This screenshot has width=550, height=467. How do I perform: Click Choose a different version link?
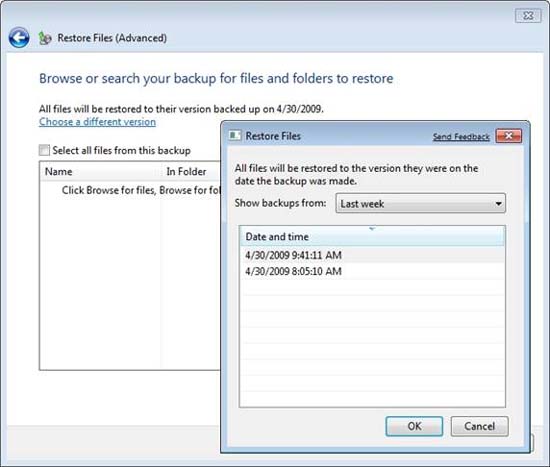98,122
